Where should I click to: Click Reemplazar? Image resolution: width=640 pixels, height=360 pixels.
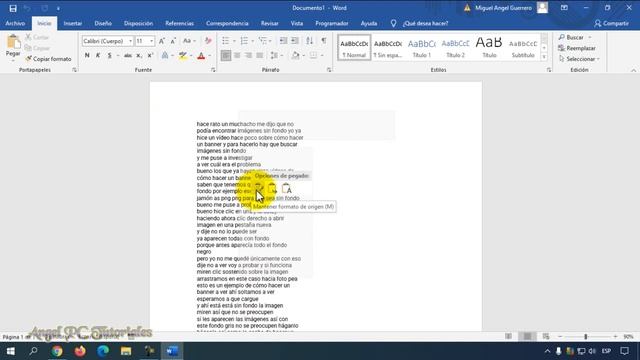coord(577,48)
